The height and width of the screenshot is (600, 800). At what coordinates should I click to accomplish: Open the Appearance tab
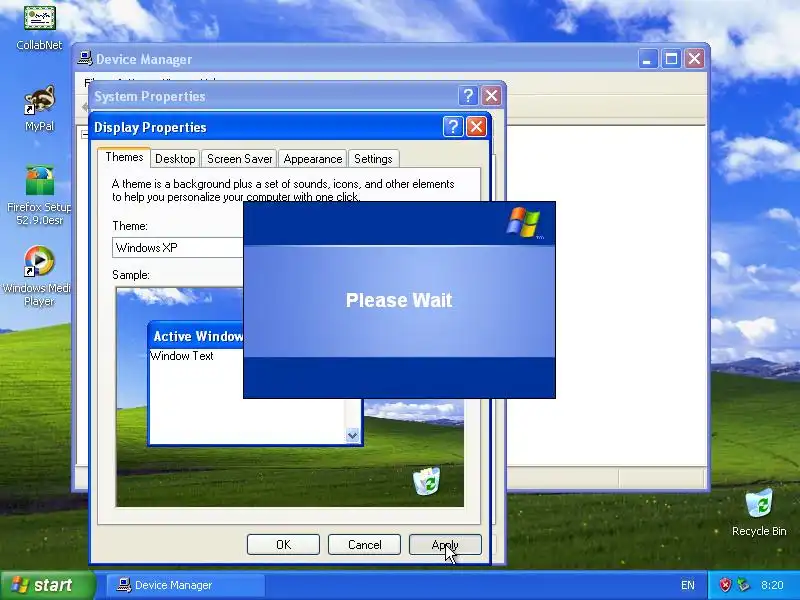[313, 159]
